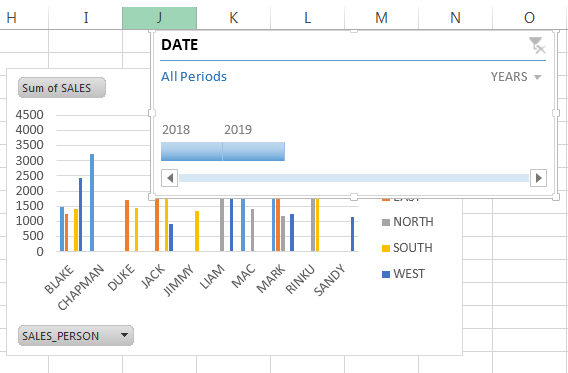Click SANDY's dark blue WEST bar
The width and height of the screenshot is (568, 373).
(352, 234)
